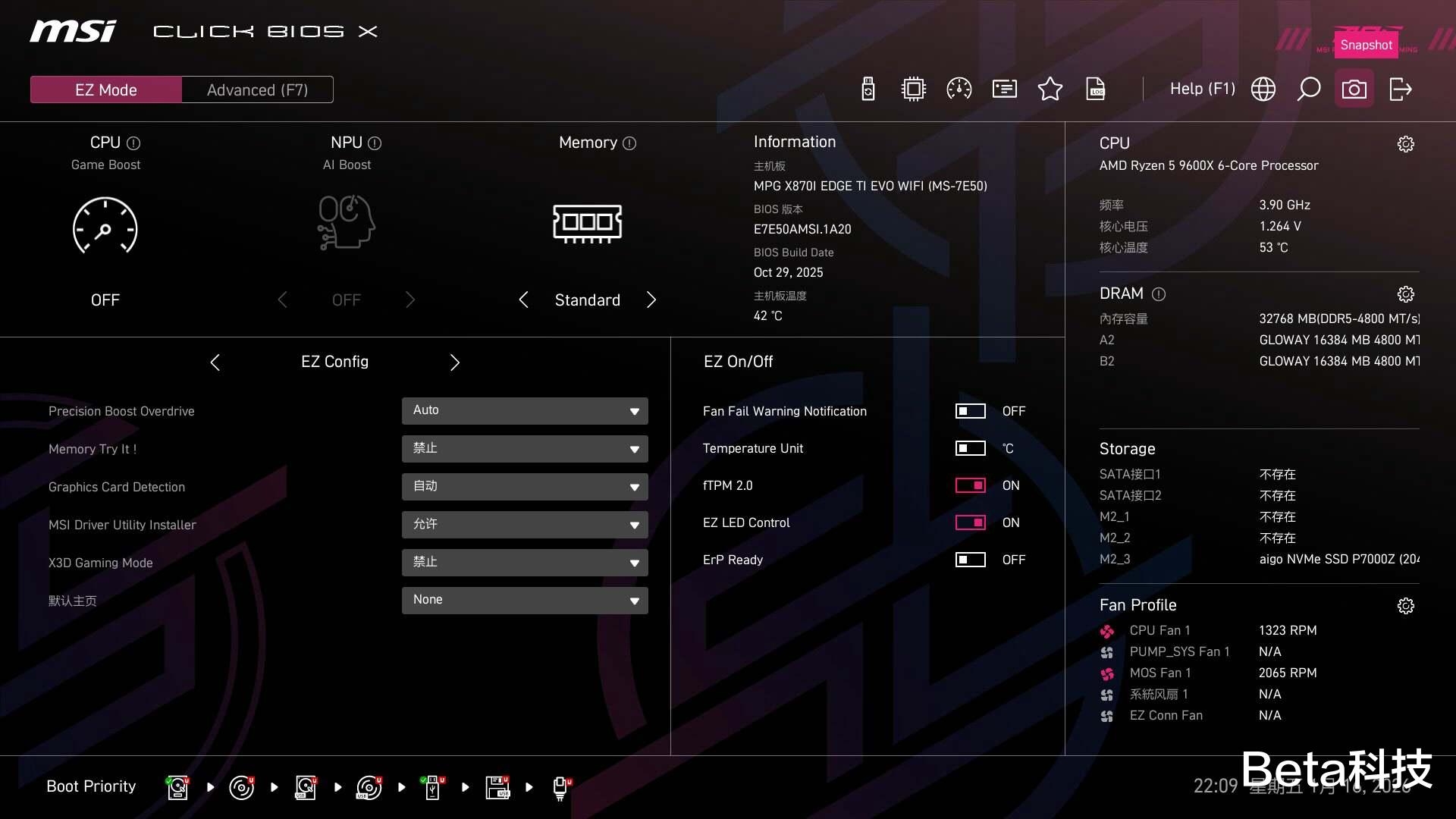
Task: Click the hardware monitor gauge toolbar icon
Action: tap(959, 89)
